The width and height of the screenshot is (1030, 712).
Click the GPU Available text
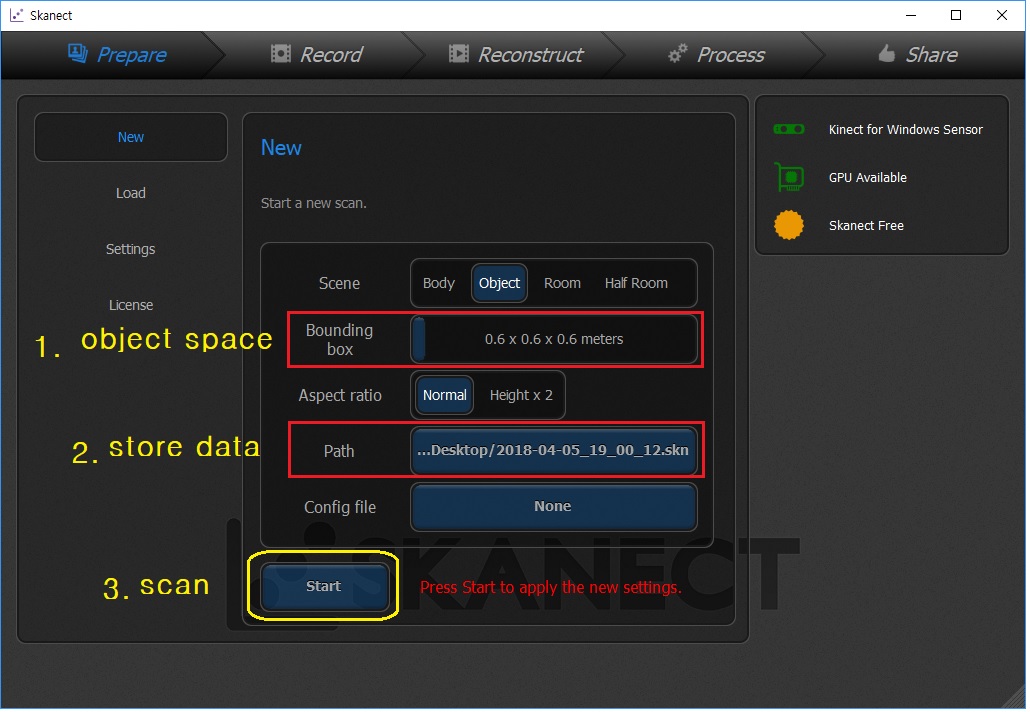pyautogui.click(x=868, y=177)
